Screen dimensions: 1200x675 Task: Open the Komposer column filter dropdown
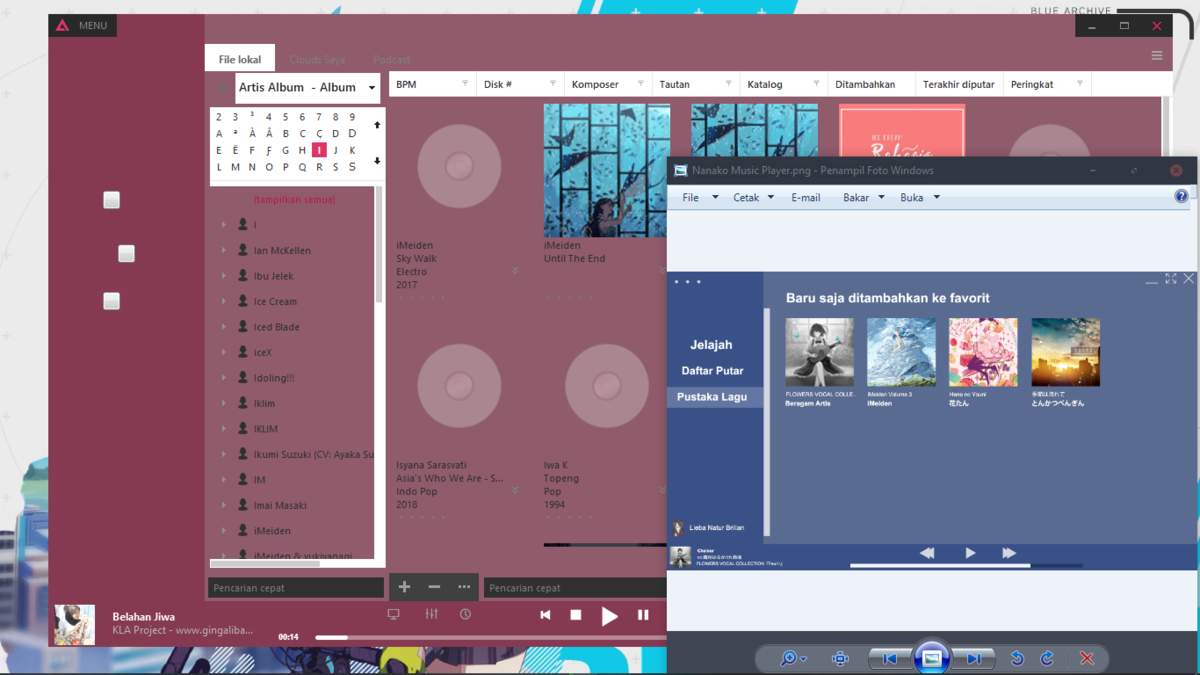(x=640, y=84)
